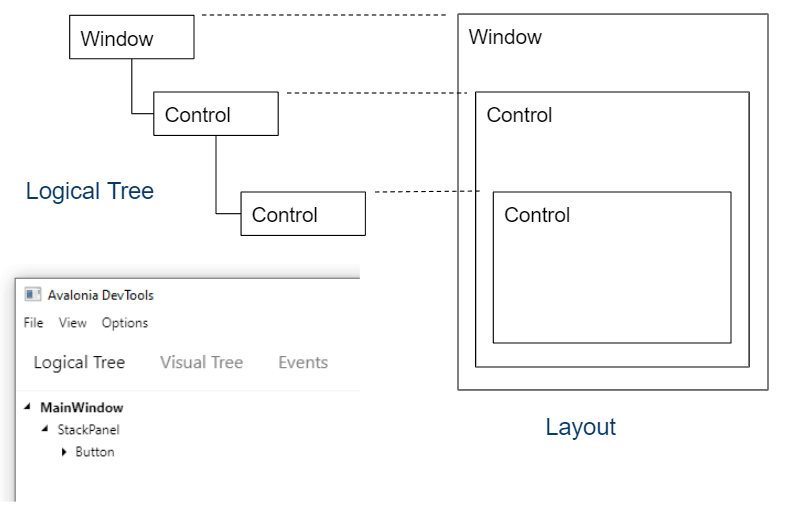Collapse the MainWindow node arrow
The width and height of the screenshot is (786, 516).
[27, 408]
